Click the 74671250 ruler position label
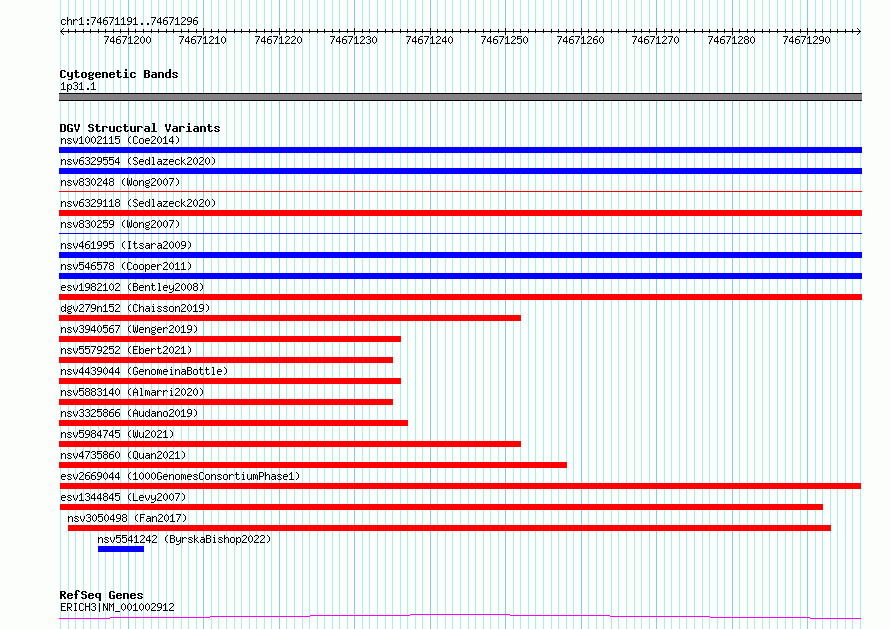The width and height of the screenshot is (890, 629). point(505,40)
